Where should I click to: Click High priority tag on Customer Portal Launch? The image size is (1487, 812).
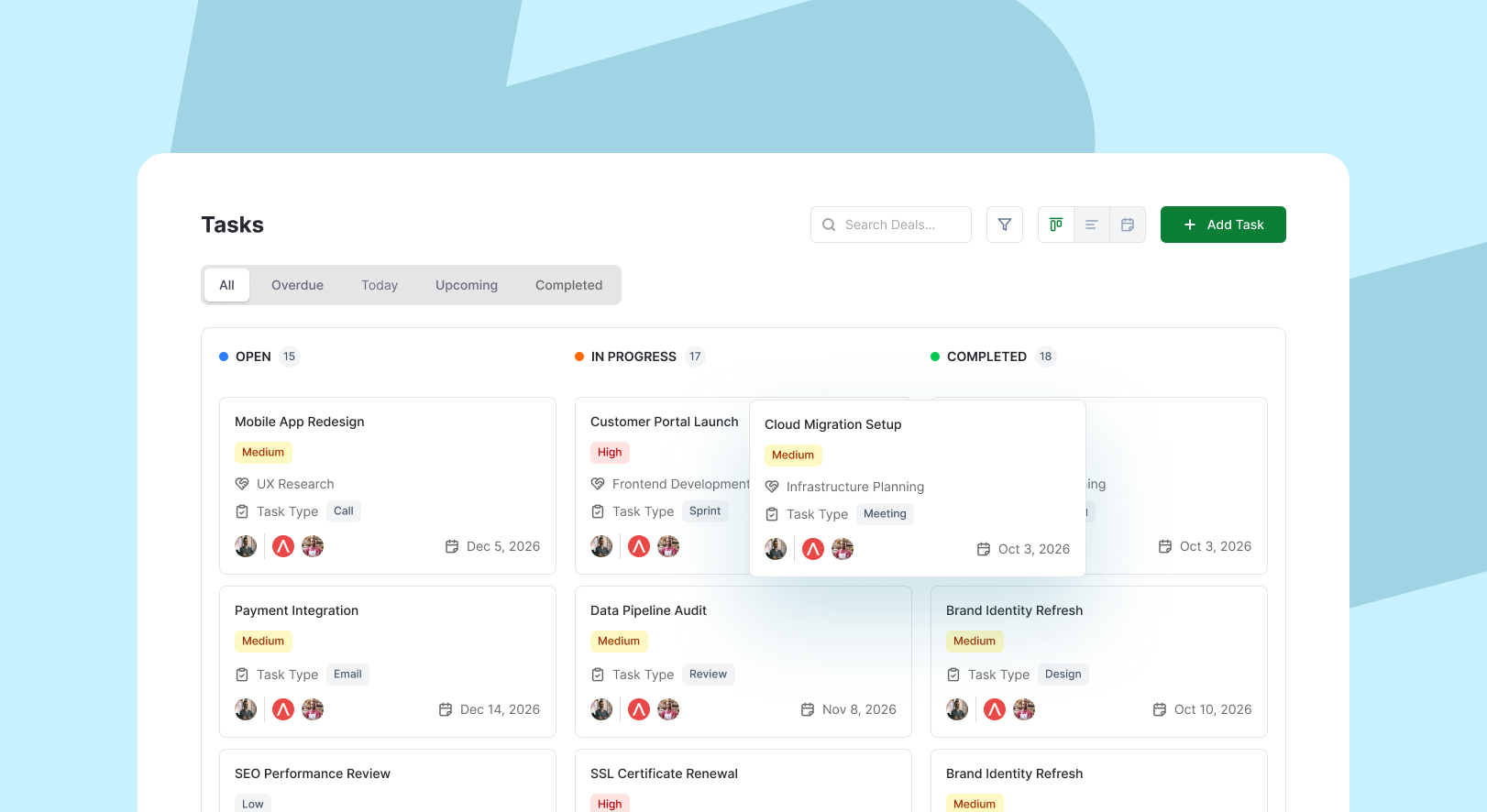[x=610, y=453]
